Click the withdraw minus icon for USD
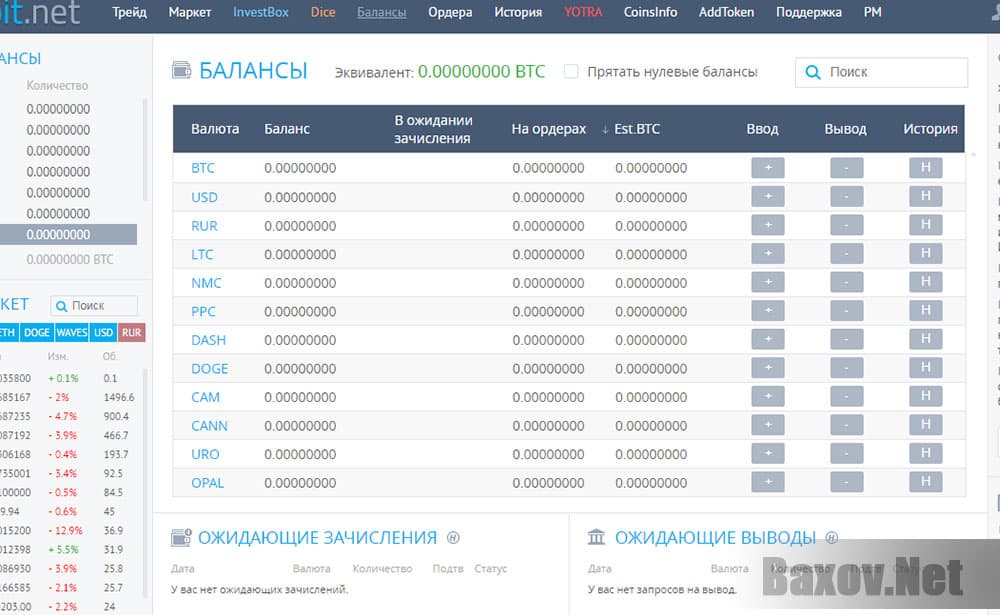Image resolution: width=1000 pixels, height=615 pixels. 846,197
